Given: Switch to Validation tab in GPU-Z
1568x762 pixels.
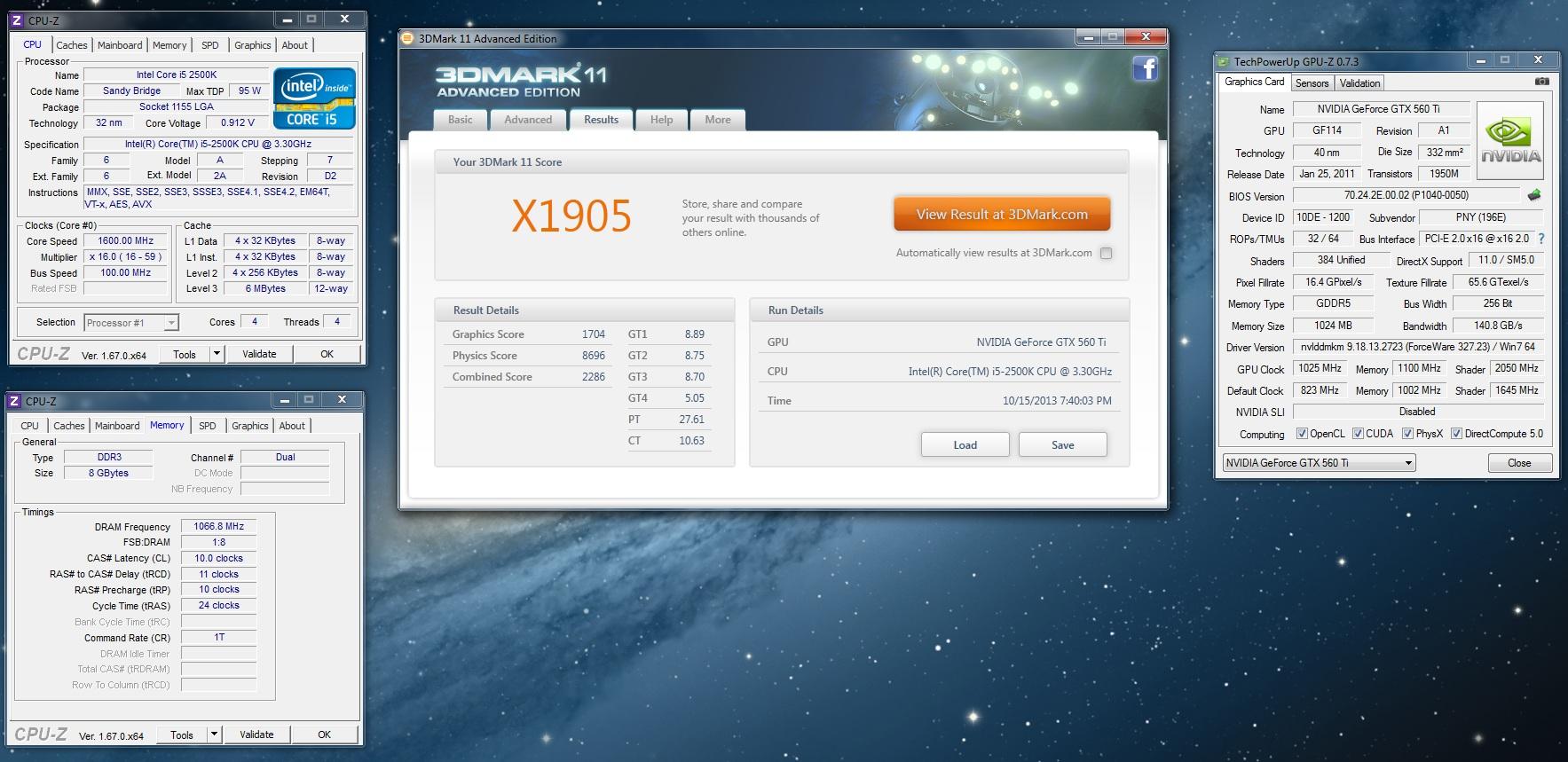Looking at the screenshot, I should point(1359,83).
